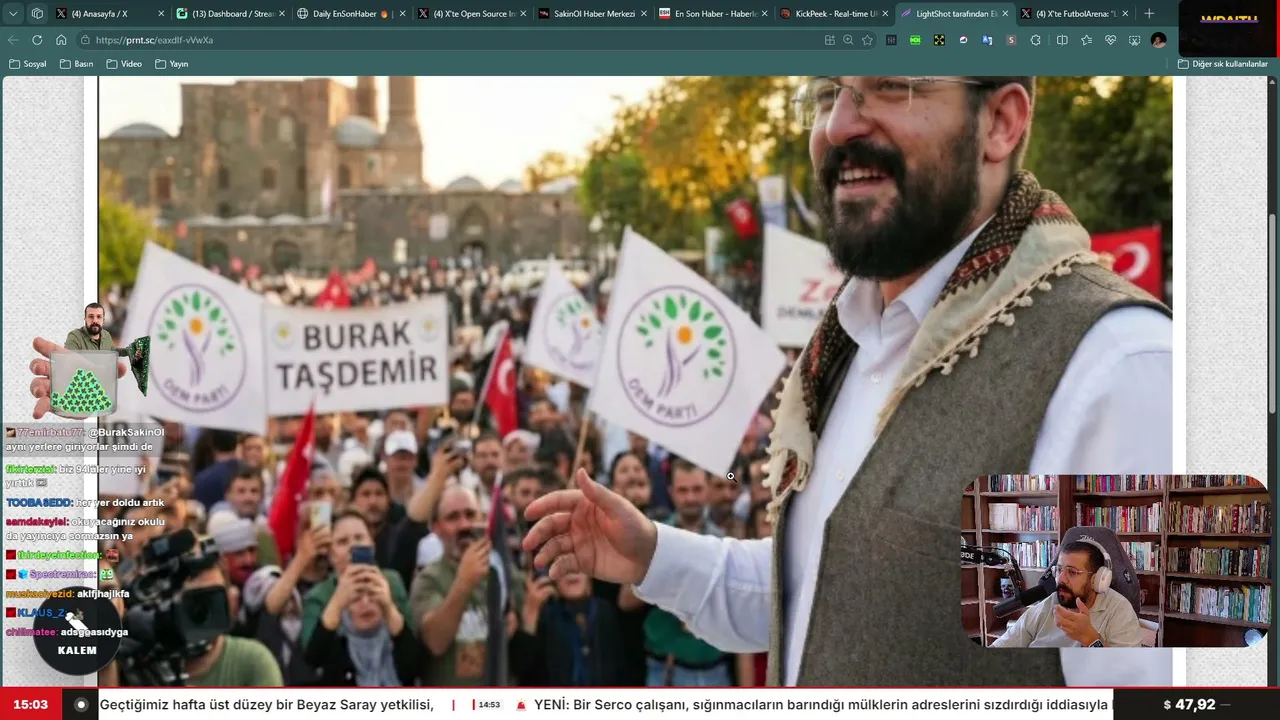
Task: Click chat username KLAUS_Z
Action: pyautogui.click(x=40, y=613)
